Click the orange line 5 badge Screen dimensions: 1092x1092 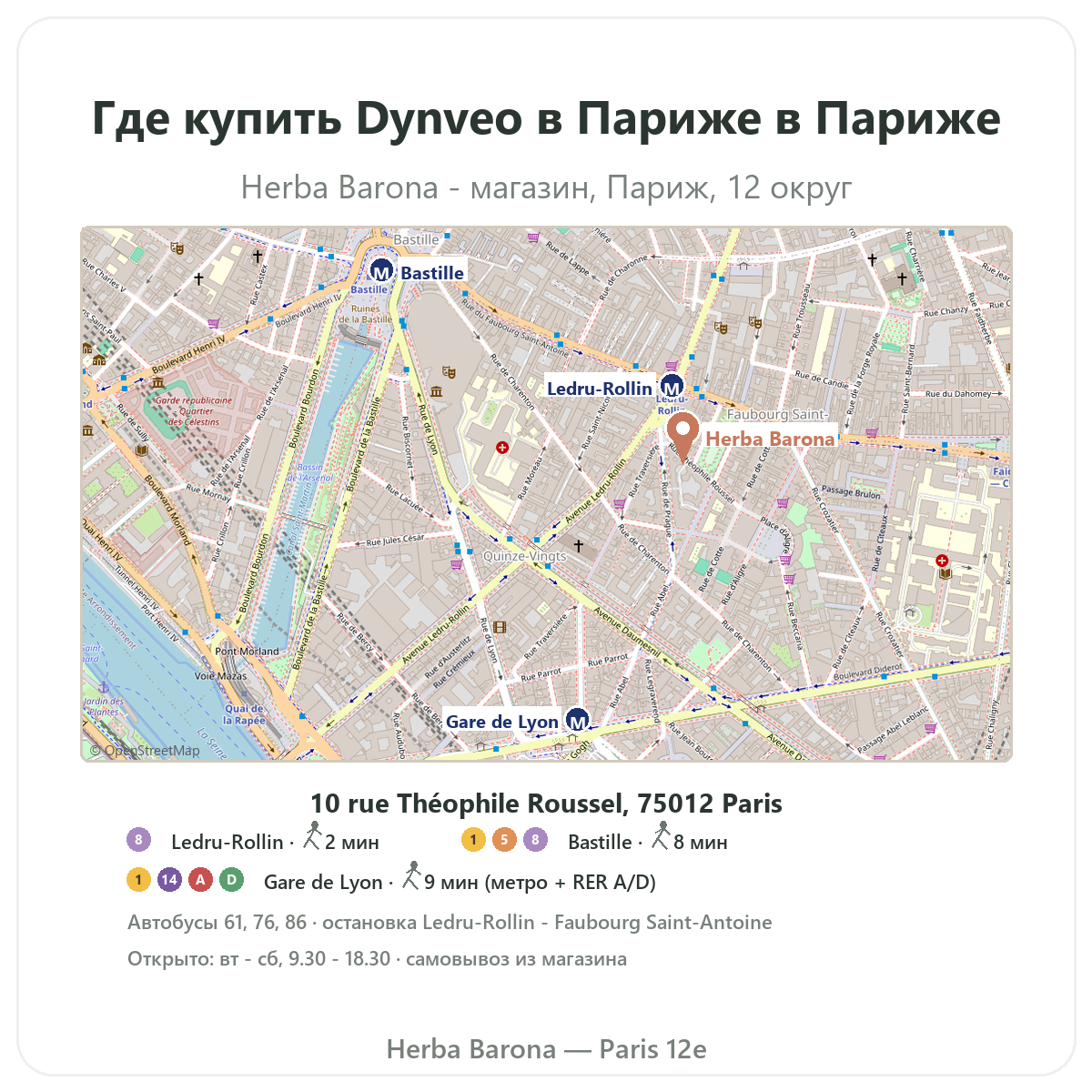(x=504, y=839)
